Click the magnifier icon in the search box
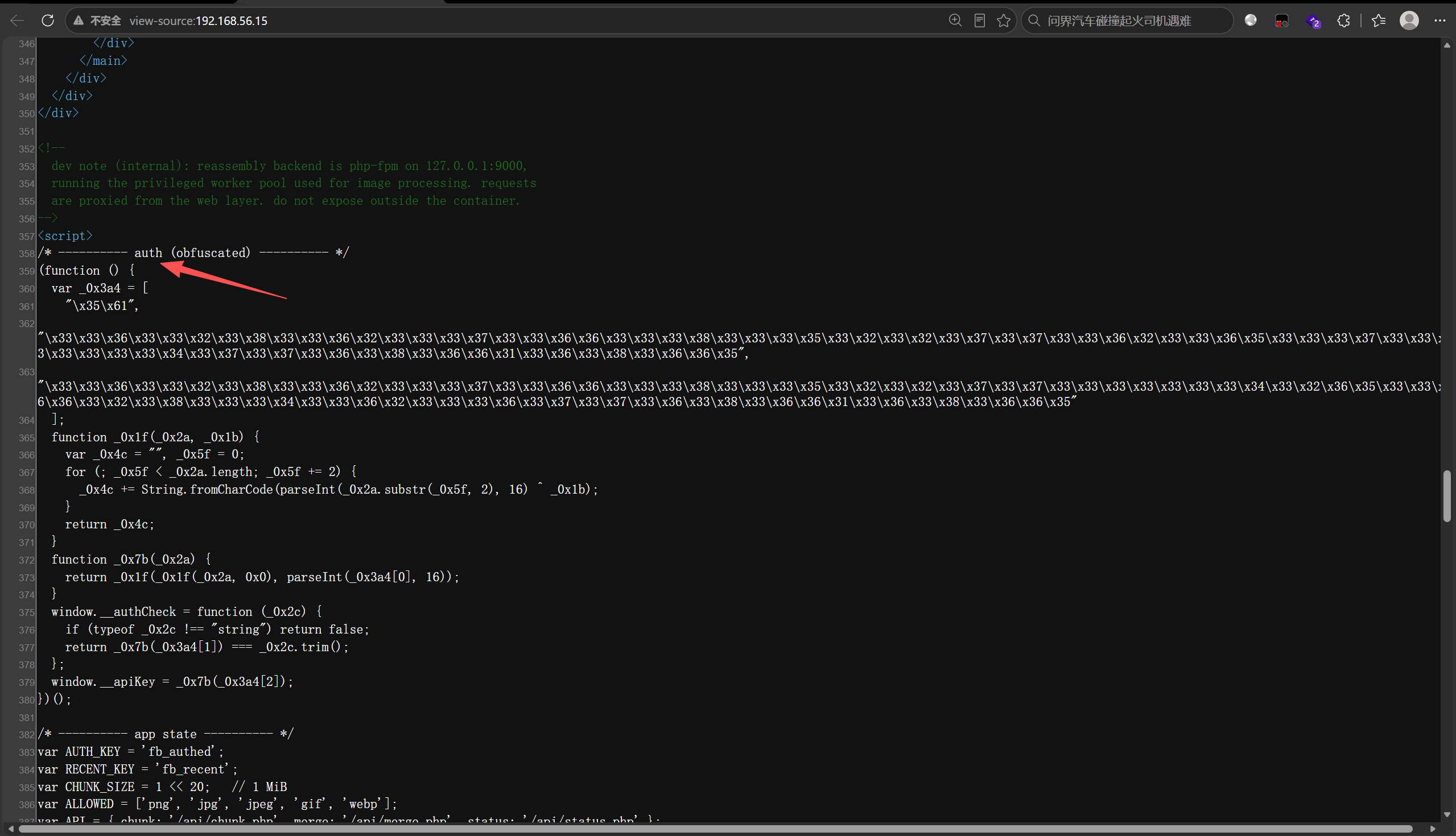 (x=1034, y=20)
